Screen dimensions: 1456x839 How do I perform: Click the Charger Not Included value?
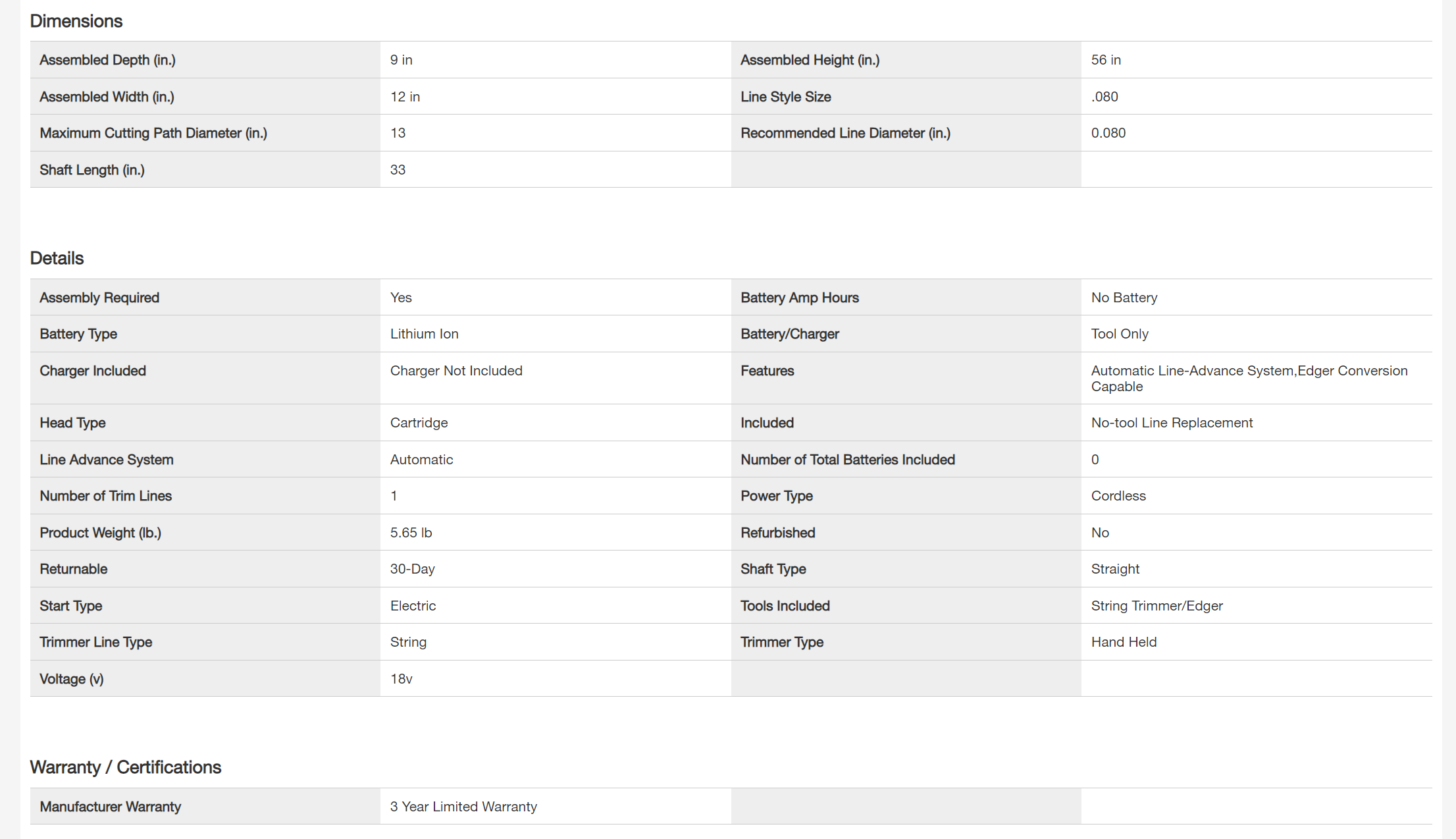pos(455,371)
